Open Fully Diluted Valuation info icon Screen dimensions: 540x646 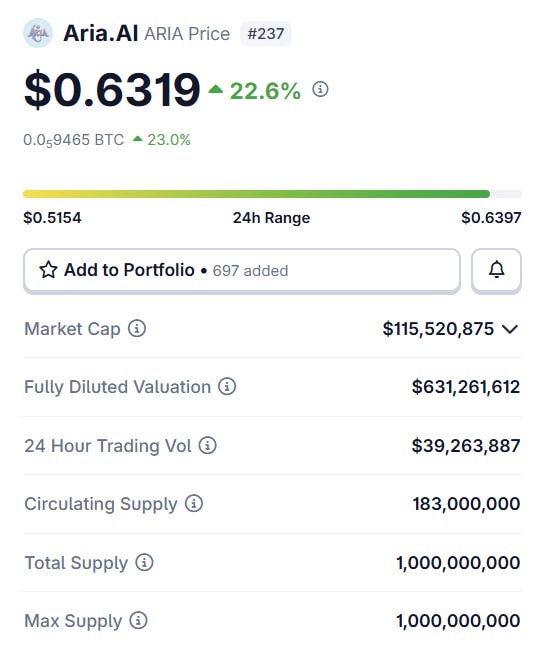pyautogui.click(x=227, y=386)
